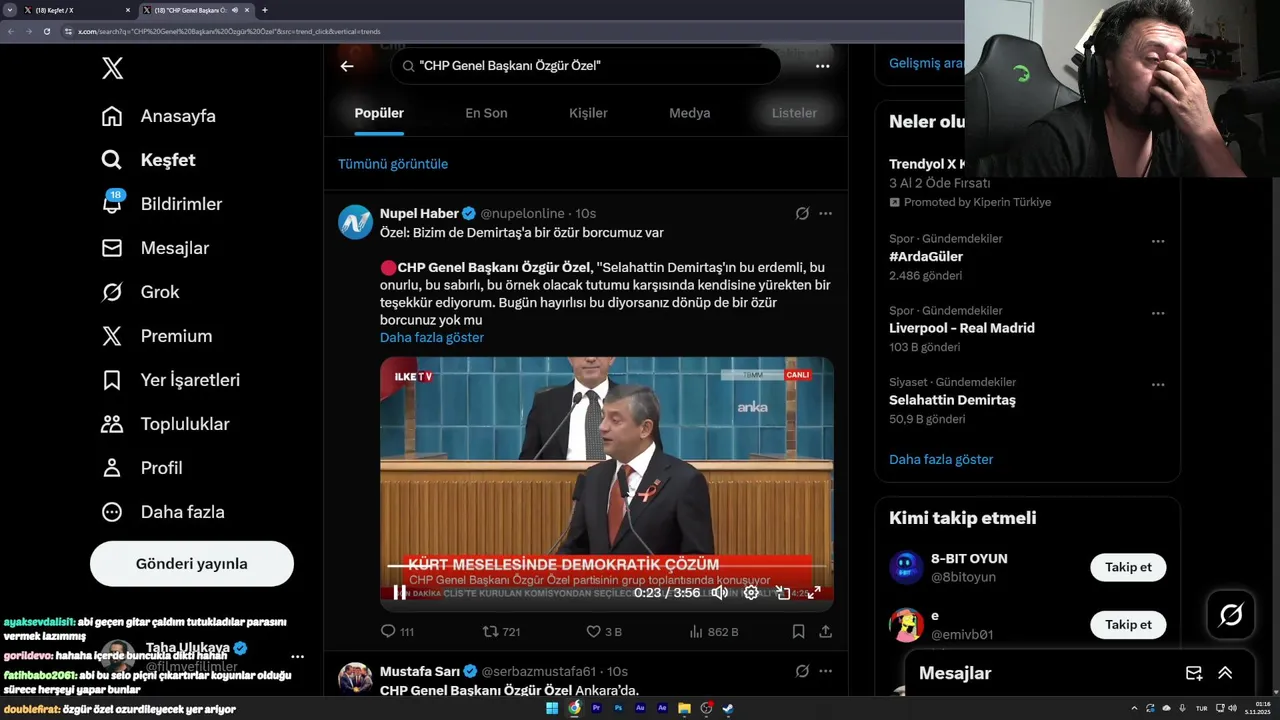Click the X logo in the sidebar
Image resolution: width=1280 pixels, height=720 pixels.
(x=112, y=68)
